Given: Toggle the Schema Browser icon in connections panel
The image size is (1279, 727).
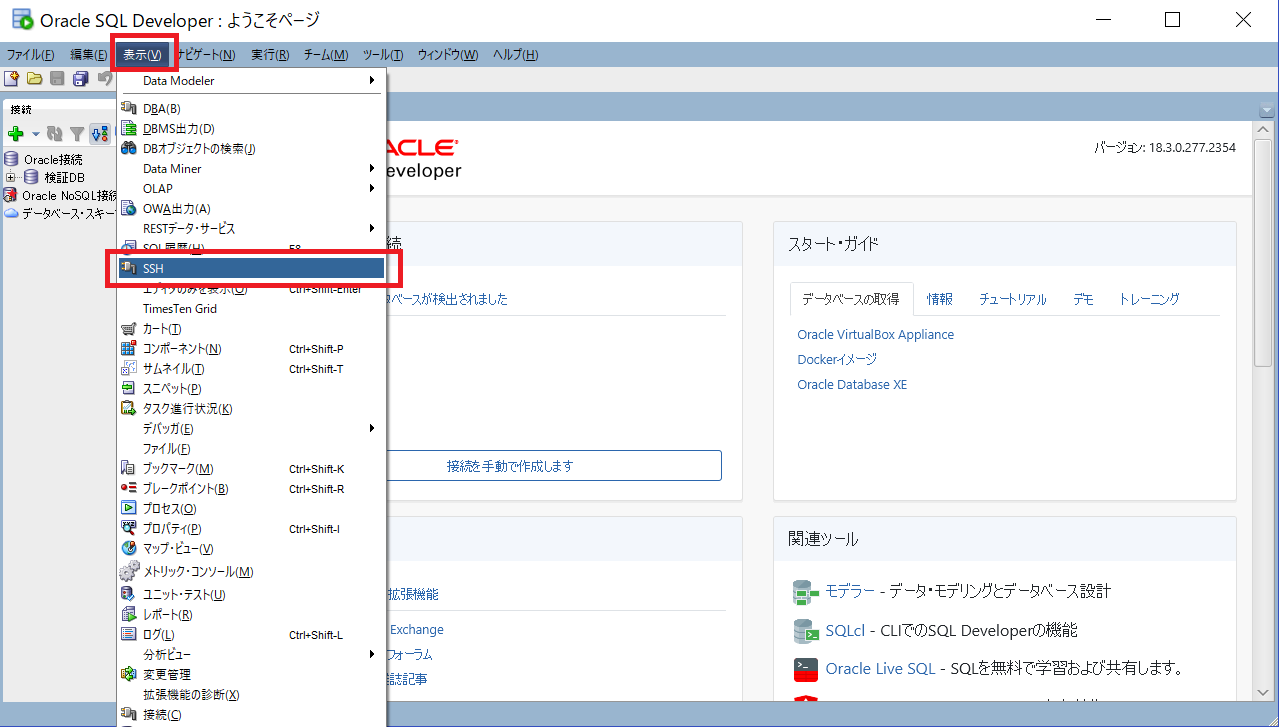Looking at the screenshot, I should 99,134.
